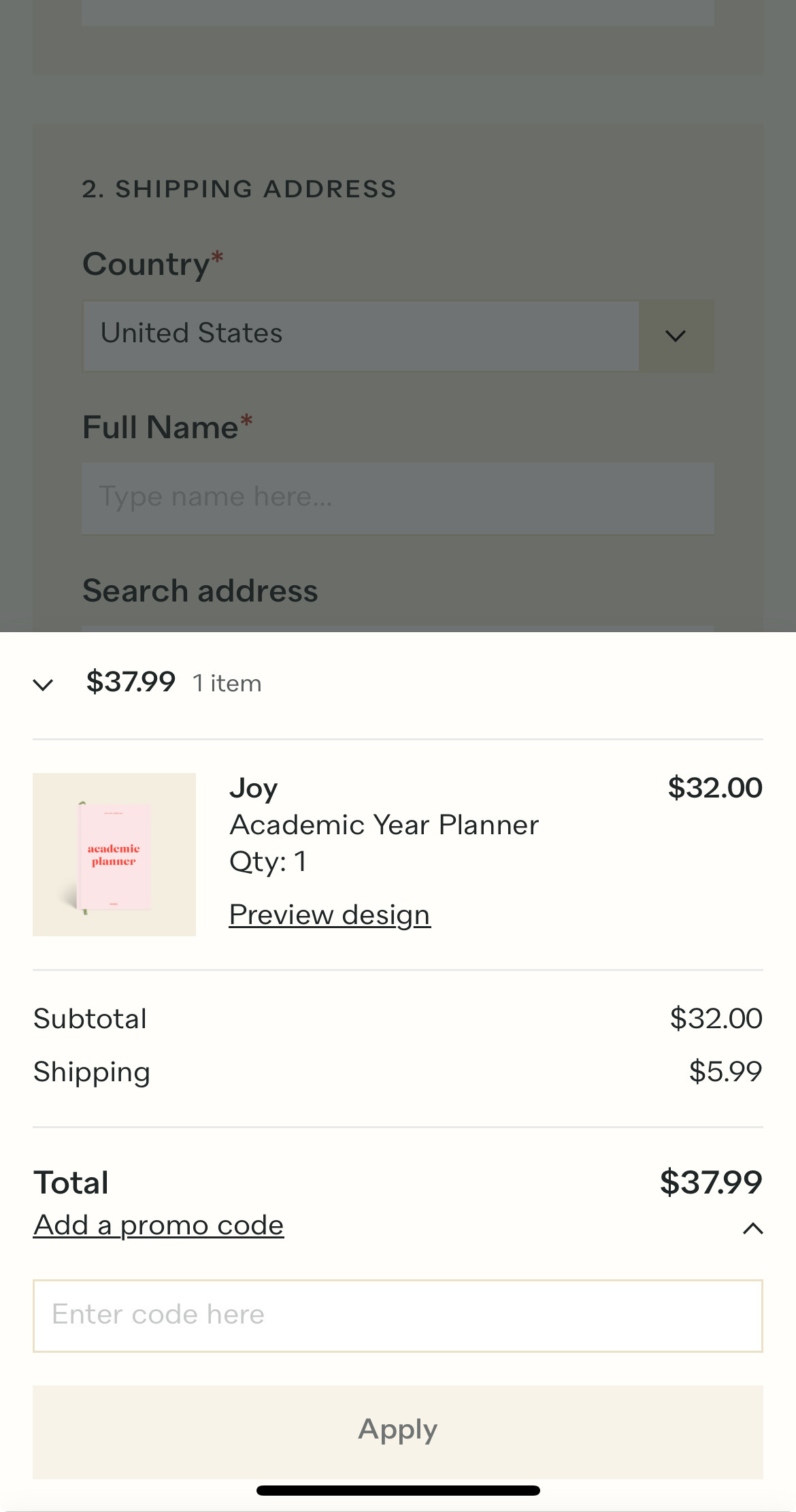Screen dimensions: 796x1512
Task: Tap the $37.99 header total amount
Action: pyautogui.click(x=131, y=682)
